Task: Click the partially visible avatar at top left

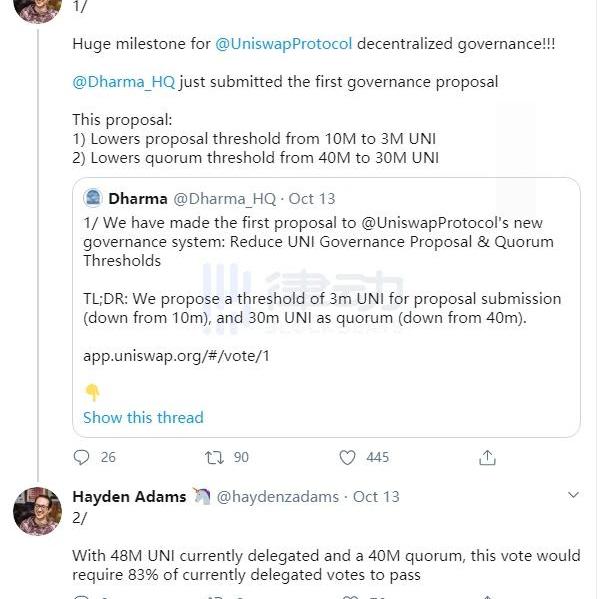Action: point(37,10)
